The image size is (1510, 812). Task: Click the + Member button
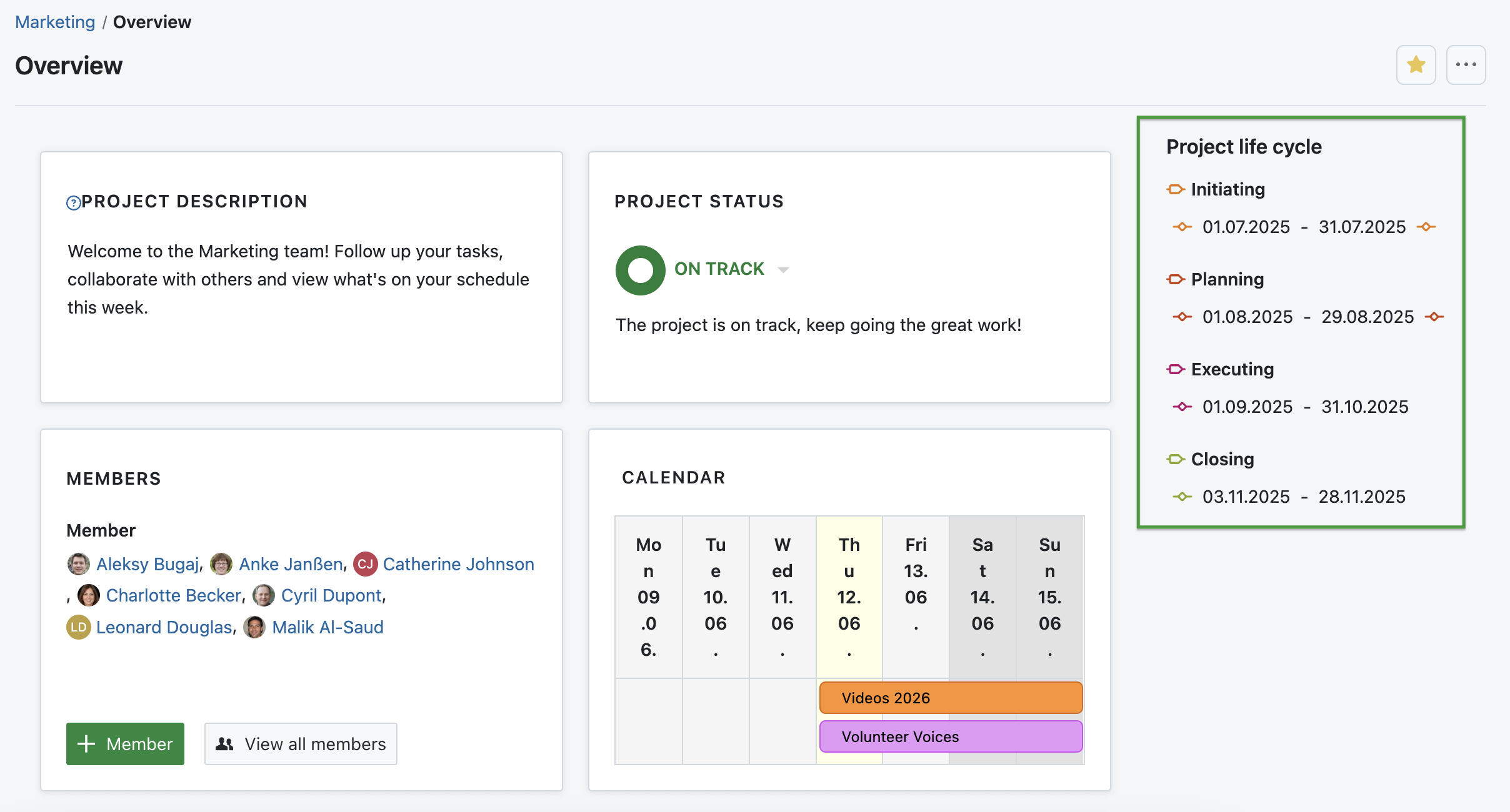[125, 743]
